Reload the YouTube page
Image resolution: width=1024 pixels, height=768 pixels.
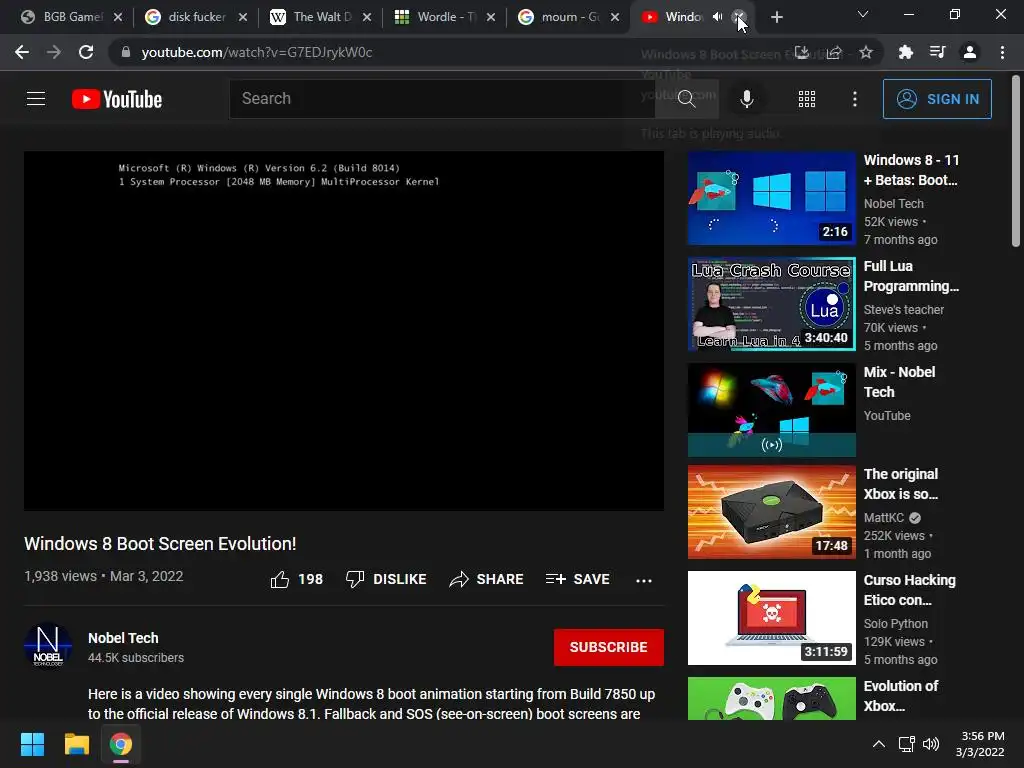coord(86,52)
